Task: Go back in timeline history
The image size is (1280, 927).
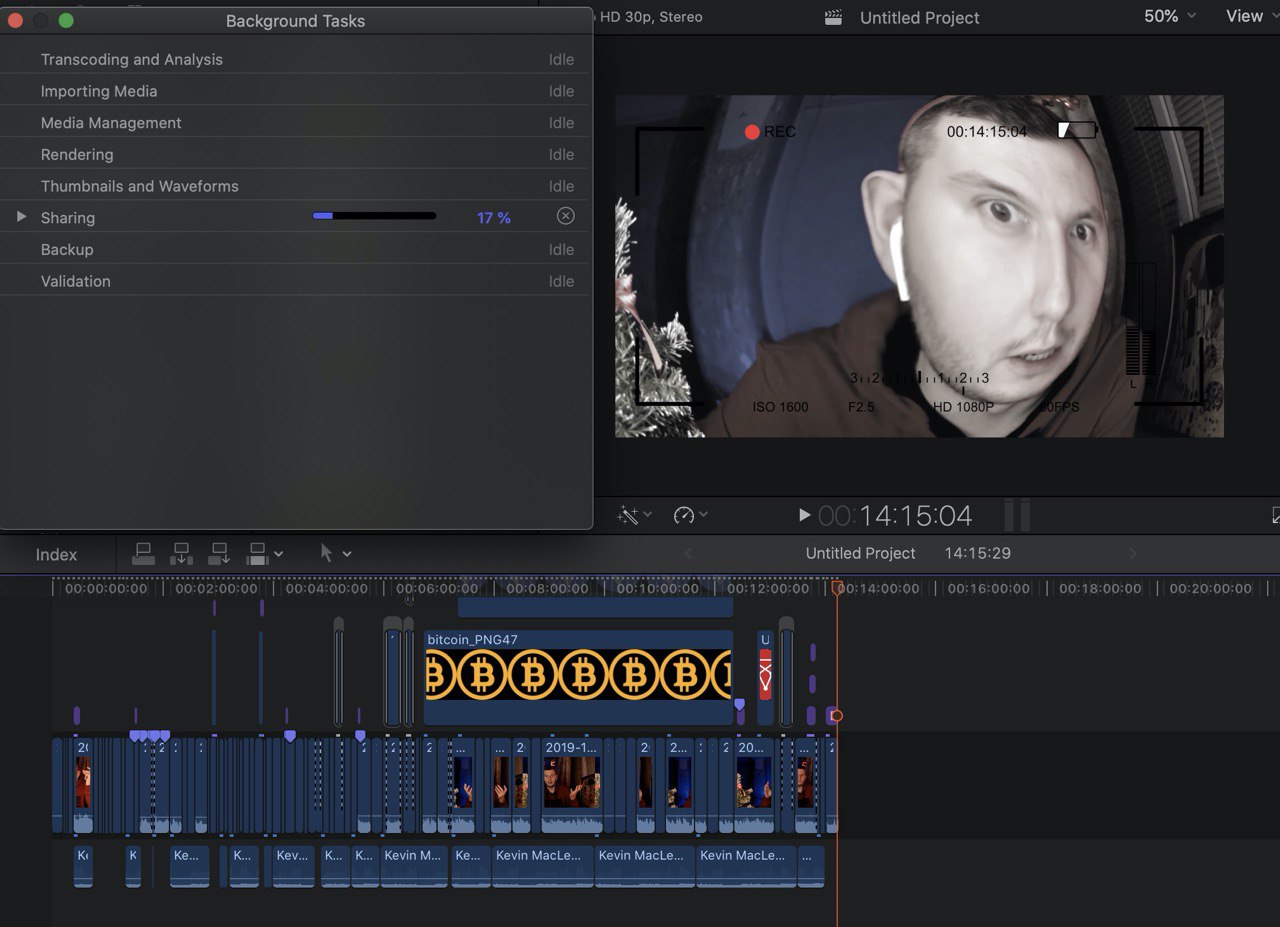Action: 688,553
